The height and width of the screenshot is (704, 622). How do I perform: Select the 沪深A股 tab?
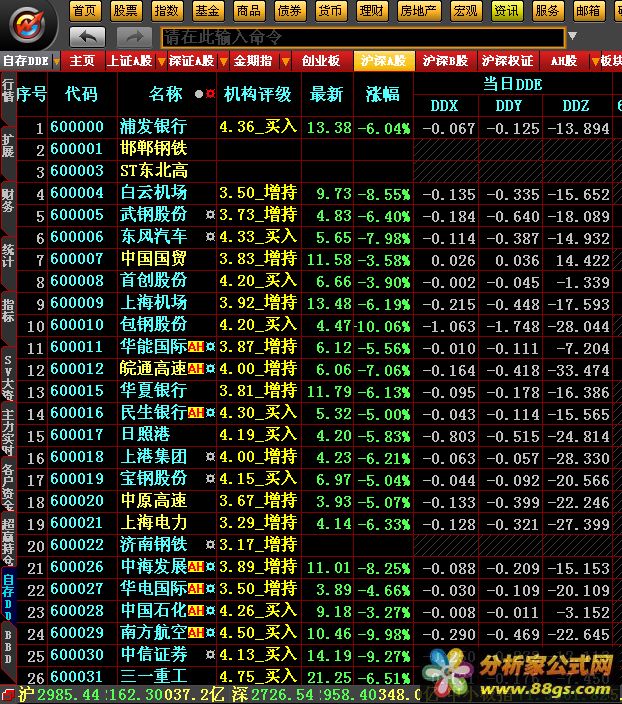click(x=384, y=61)
